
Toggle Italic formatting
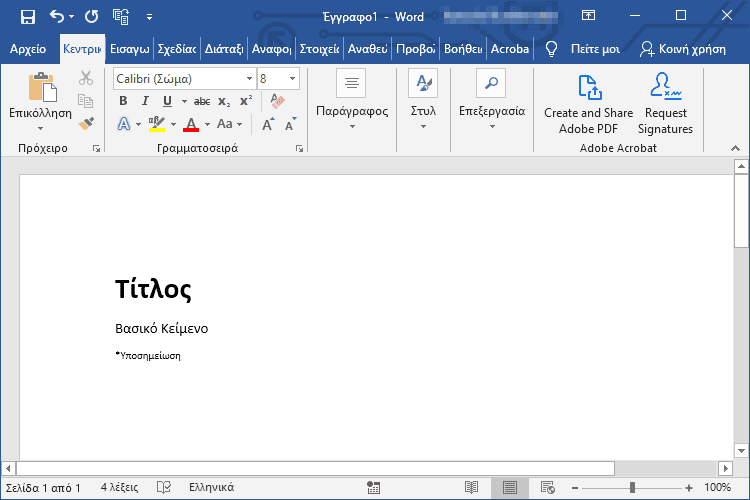[x=145, y=101]
